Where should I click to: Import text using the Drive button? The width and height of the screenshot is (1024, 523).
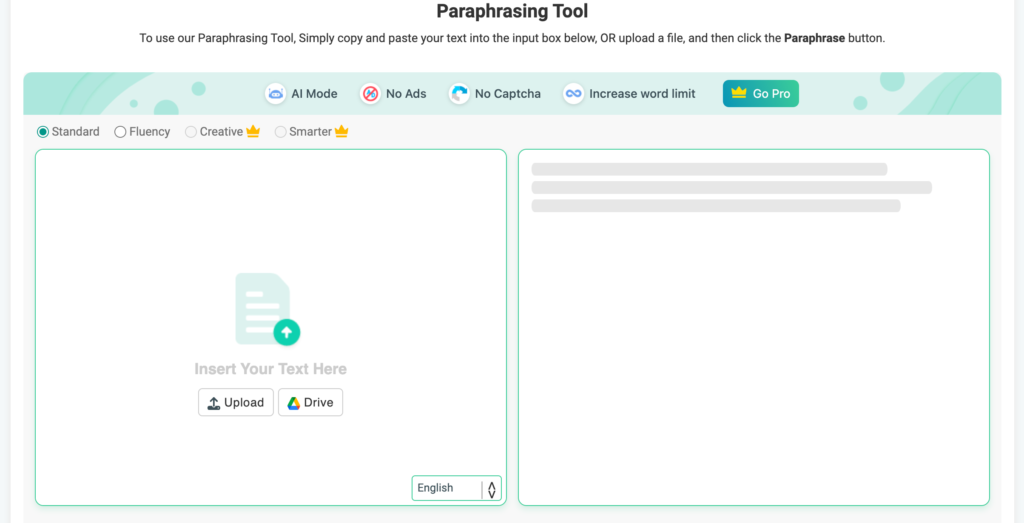[x=310, y=403]
